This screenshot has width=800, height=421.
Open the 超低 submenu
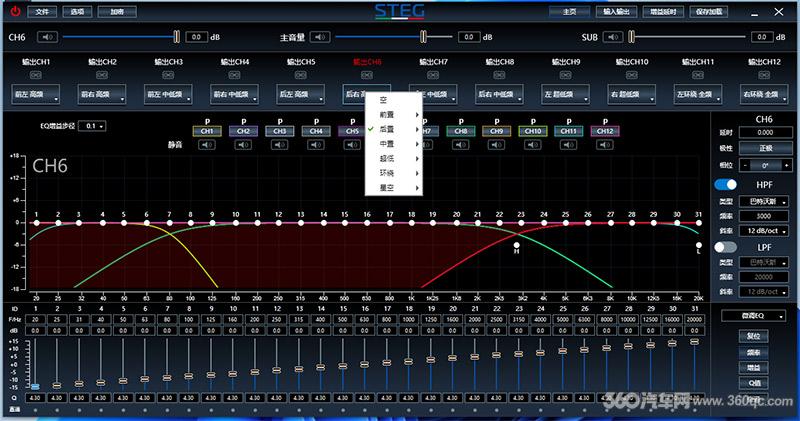[393, 159]
